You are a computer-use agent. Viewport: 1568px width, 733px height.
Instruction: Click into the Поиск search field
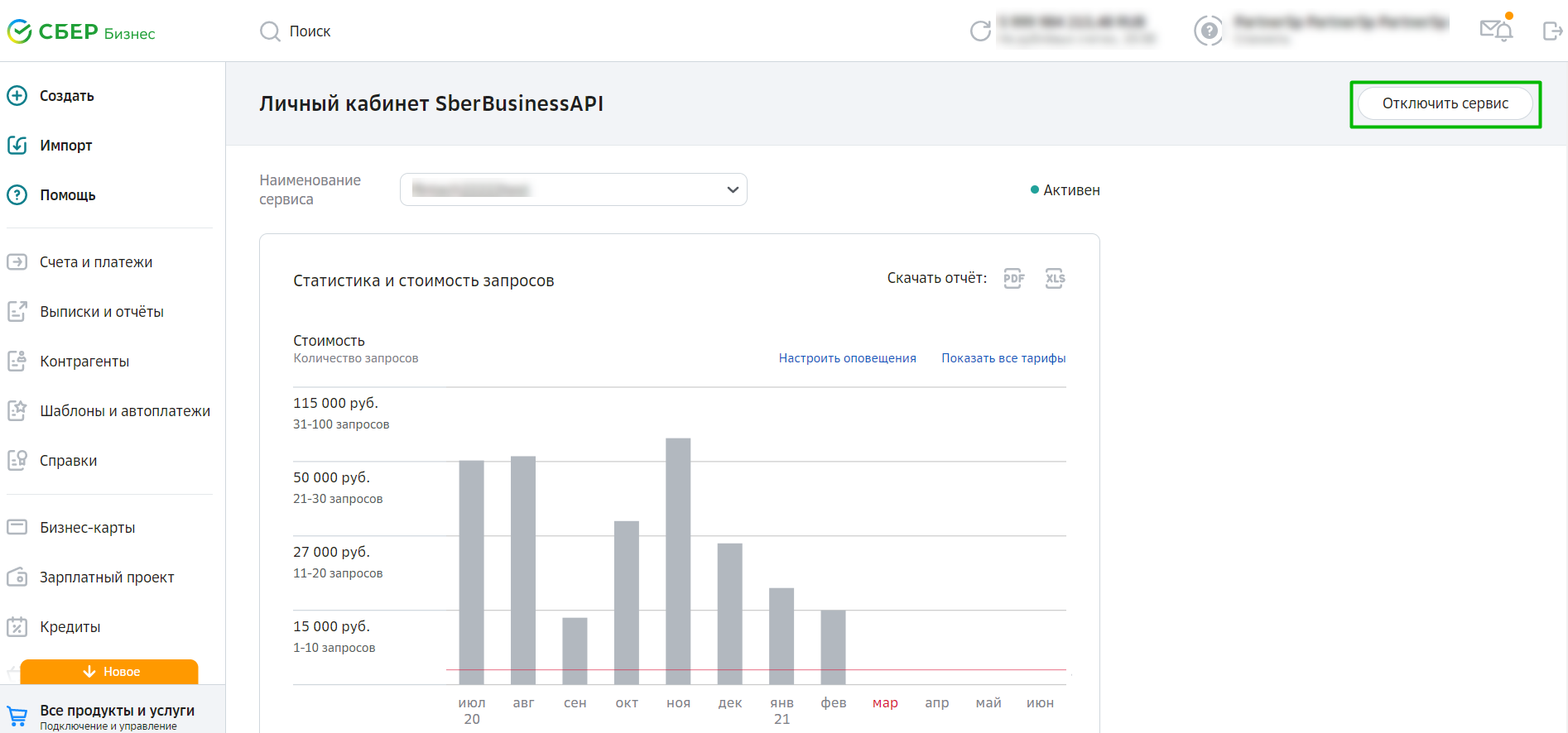310,31
